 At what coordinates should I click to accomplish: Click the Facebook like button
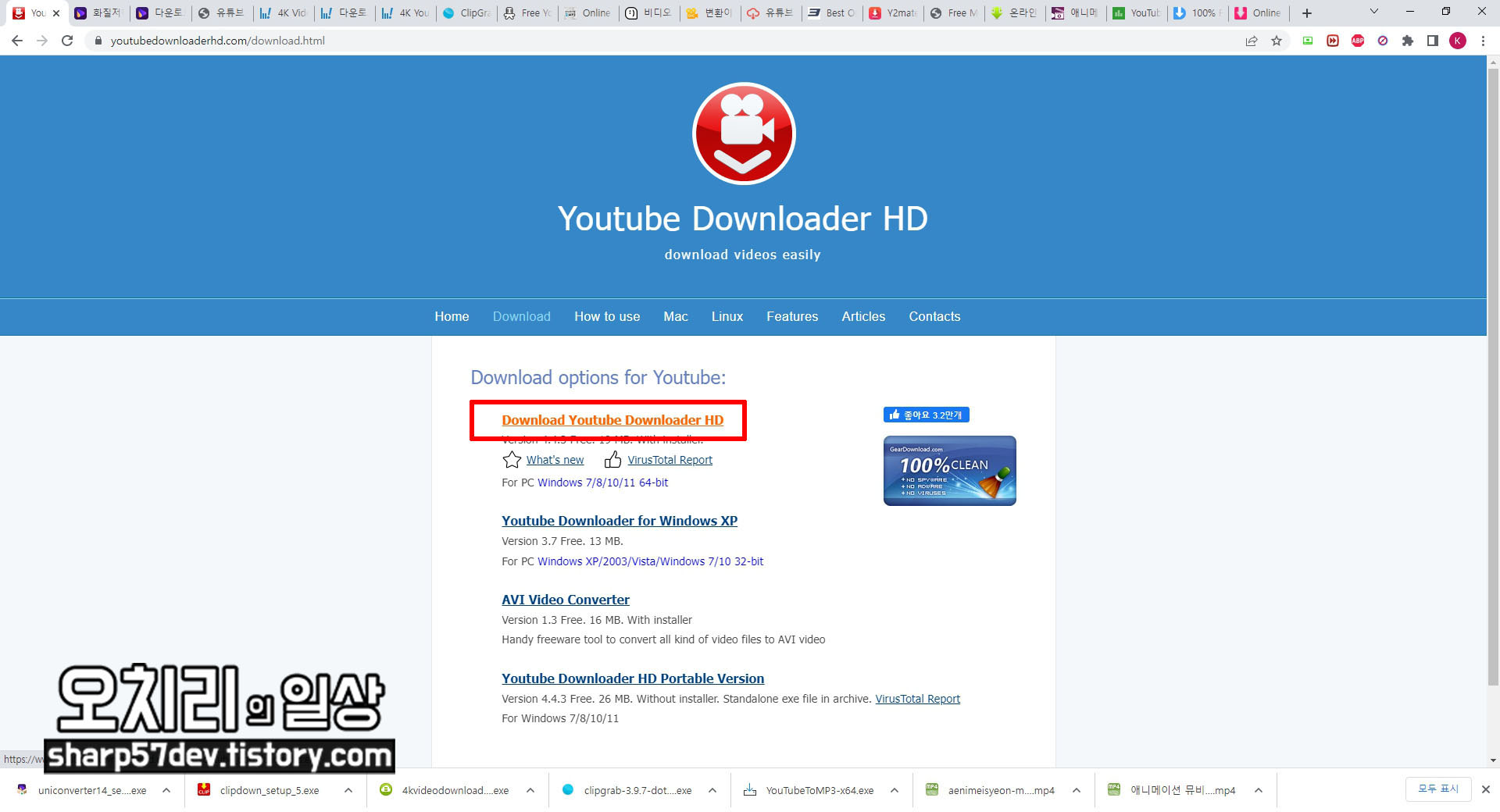(x=927, y=415)
